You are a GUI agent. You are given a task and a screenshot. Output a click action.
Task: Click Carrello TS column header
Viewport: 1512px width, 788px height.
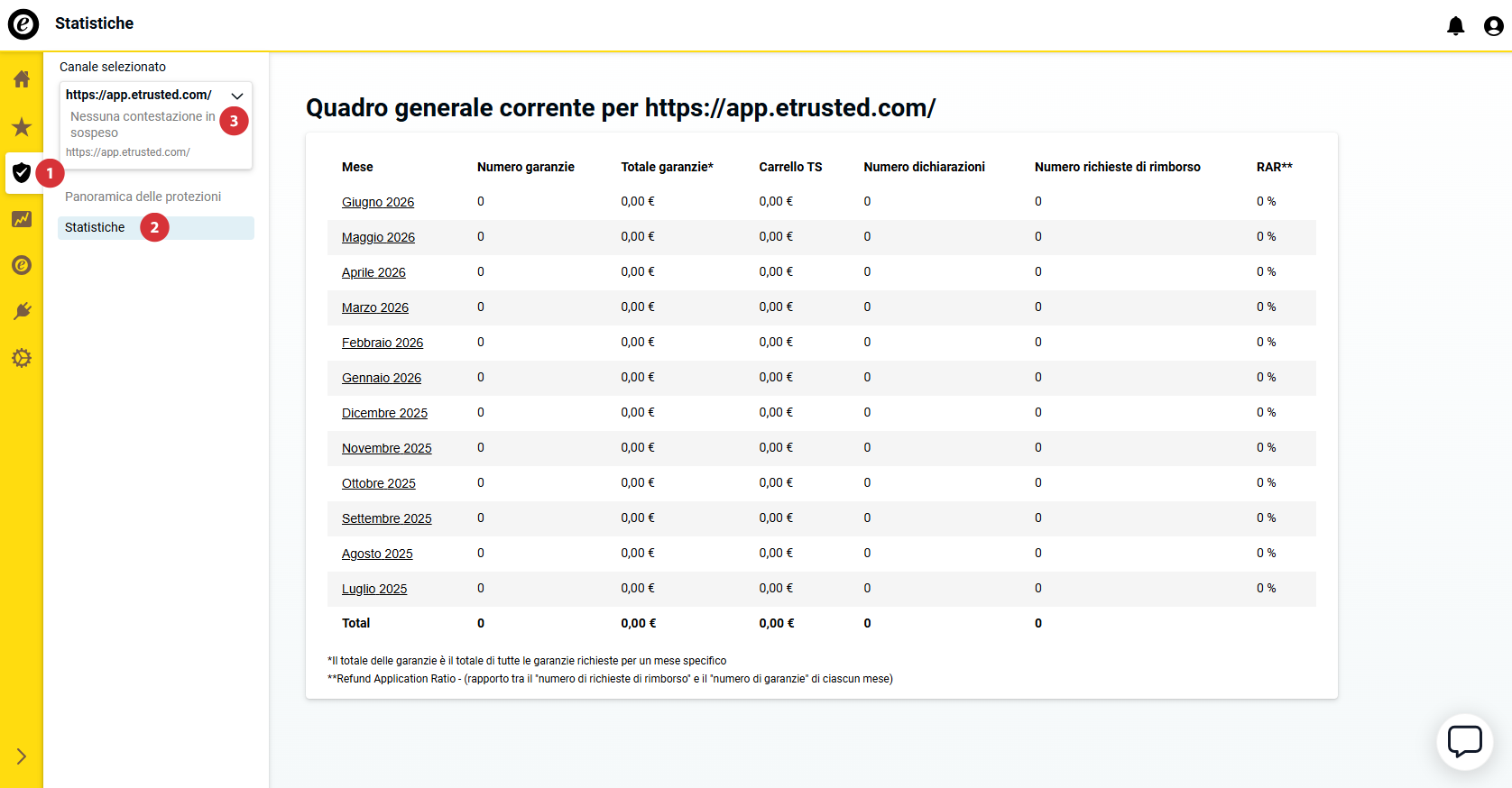click(x=790, y=167)
